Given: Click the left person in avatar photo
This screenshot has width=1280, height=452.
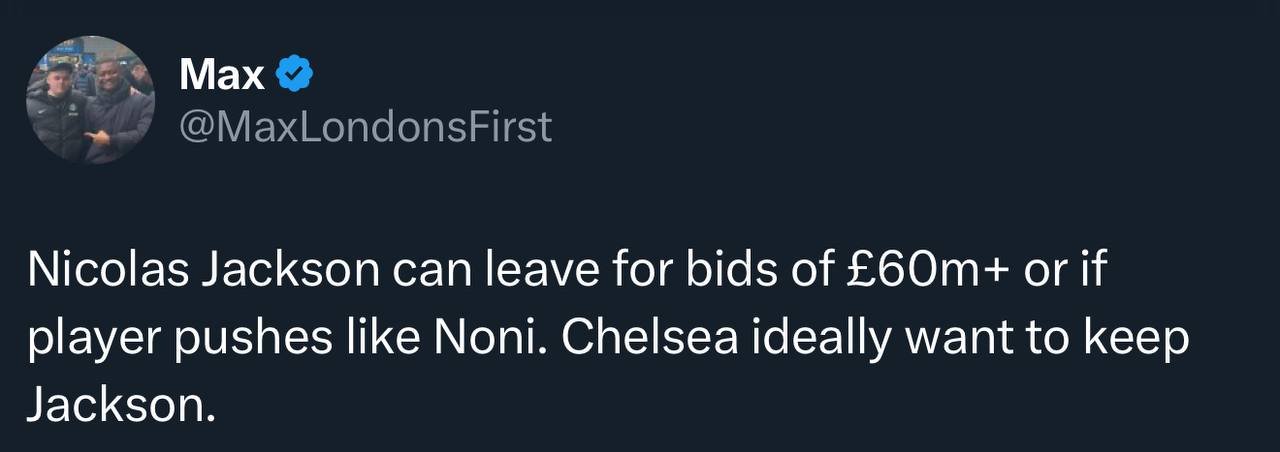Looking at the screenshot, I should [x=58, y=110].
